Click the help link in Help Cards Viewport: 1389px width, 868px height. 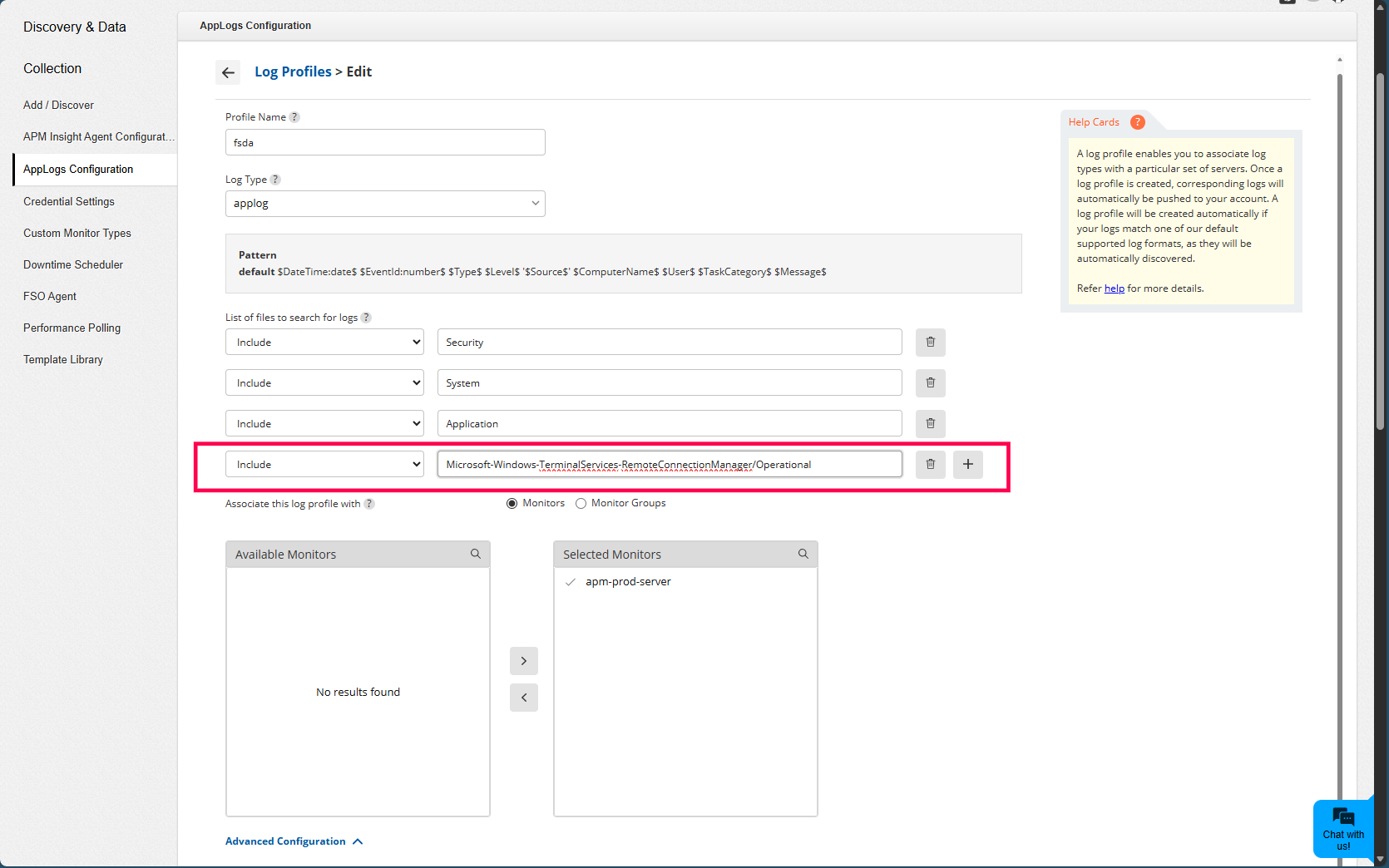click(x=1114, y=289)
